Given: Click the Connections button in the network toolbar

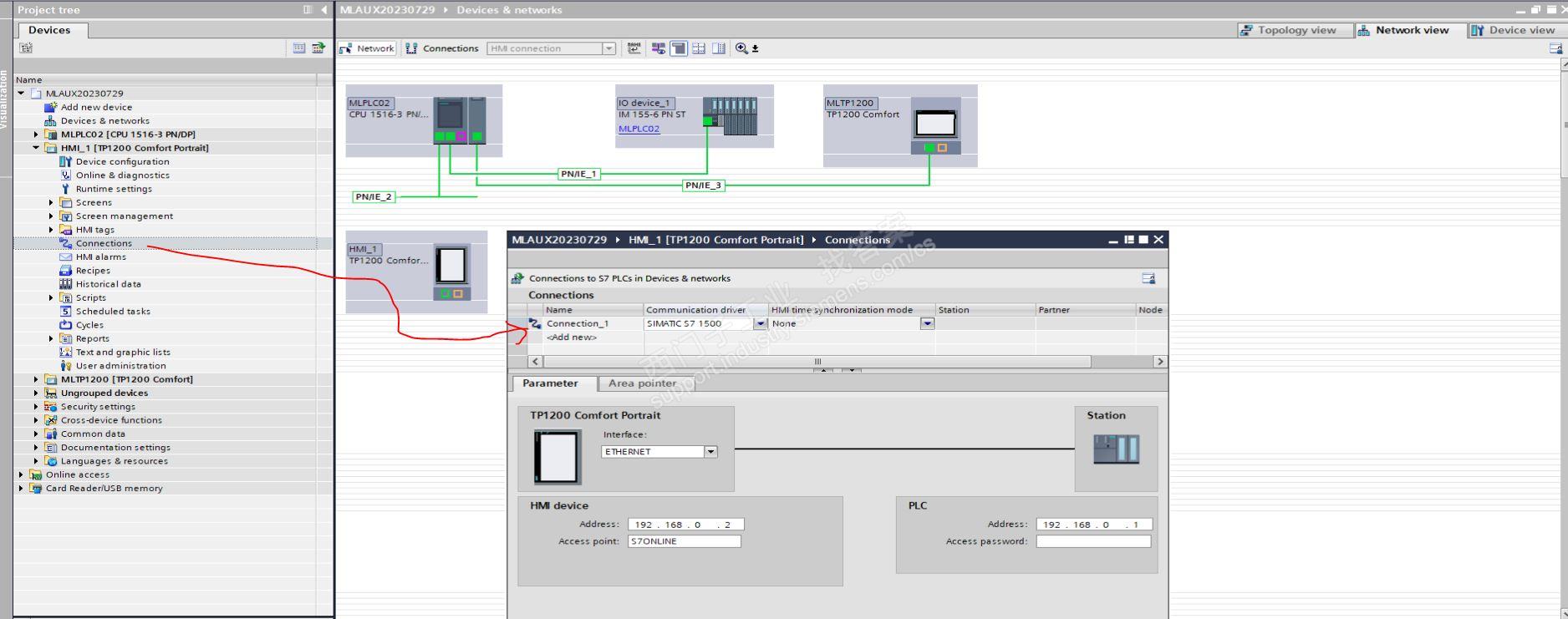Looking at the screenshot, I should click(x=442, y=48).
